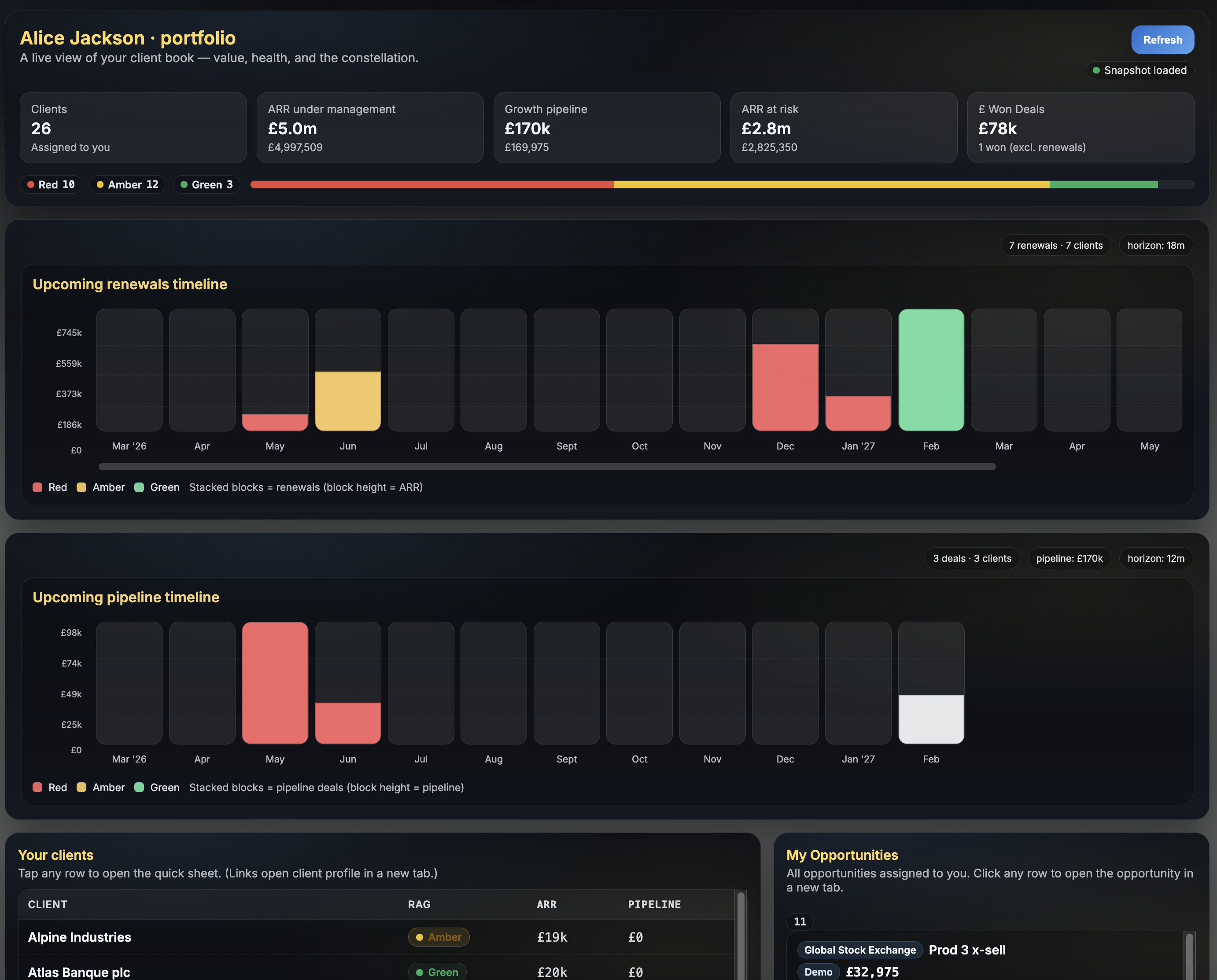Click the white Feb pipeline block
The width and height of the screenshot is (1217, 980).
931,720
